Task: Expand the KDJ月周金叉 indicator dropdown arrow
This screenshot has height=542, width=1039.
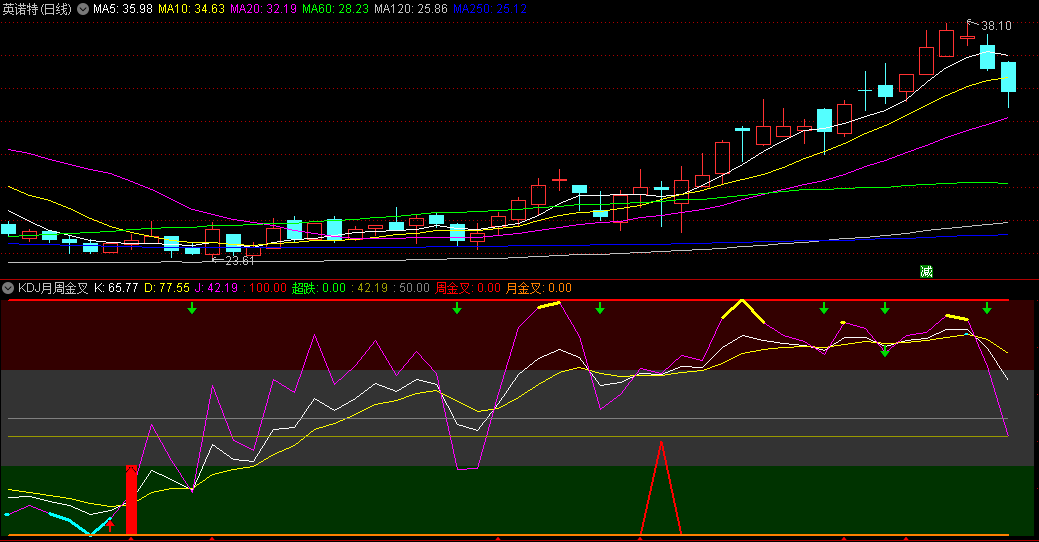Action: (9, 288)
